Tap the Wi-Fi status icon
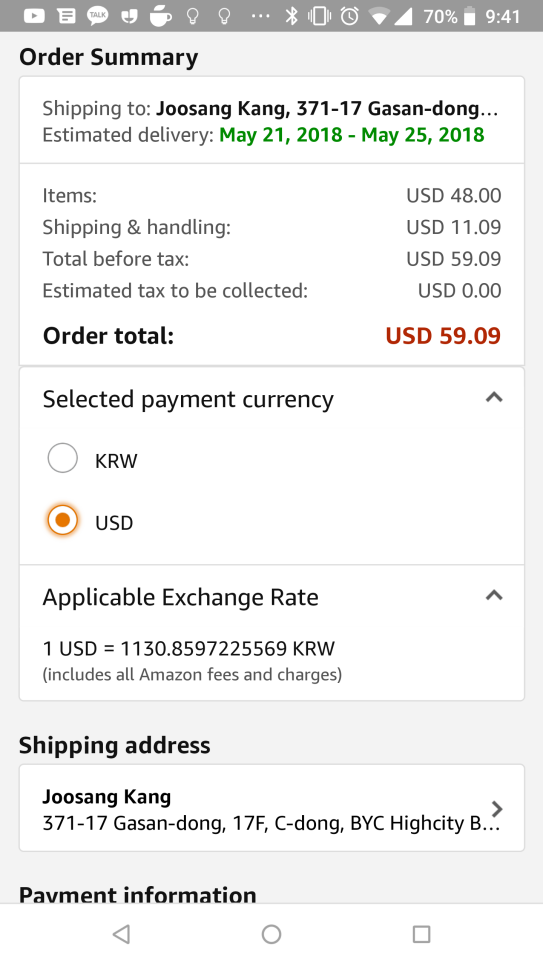 tap(378, 15)
